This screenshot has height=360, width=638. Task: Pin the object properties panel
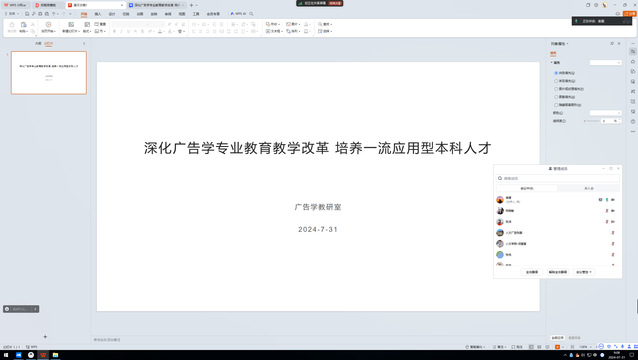point(612,43)
